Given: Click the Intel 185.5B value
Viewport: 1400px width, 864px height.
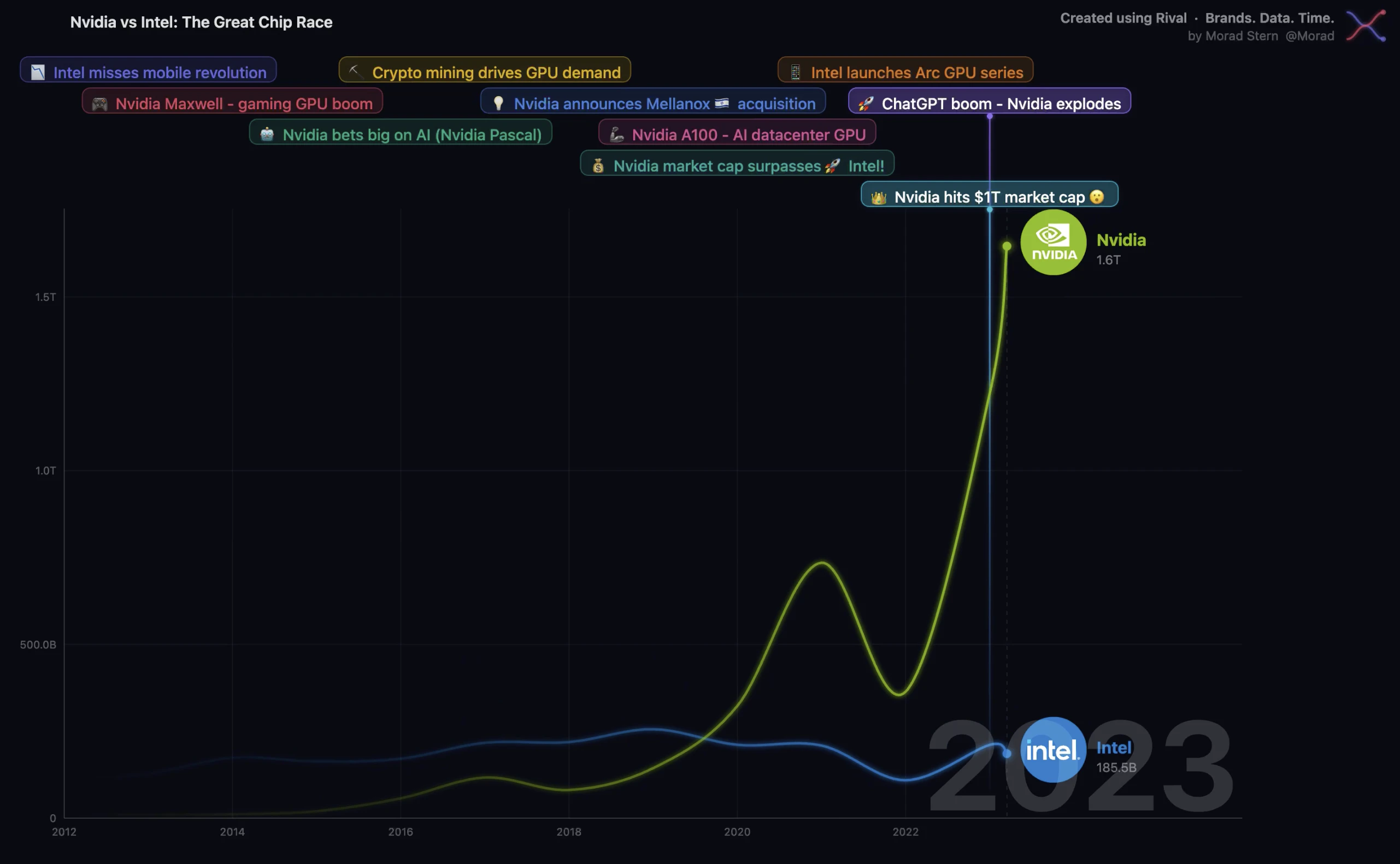Looking at the screenshot, I should (x=1116, y=767).
